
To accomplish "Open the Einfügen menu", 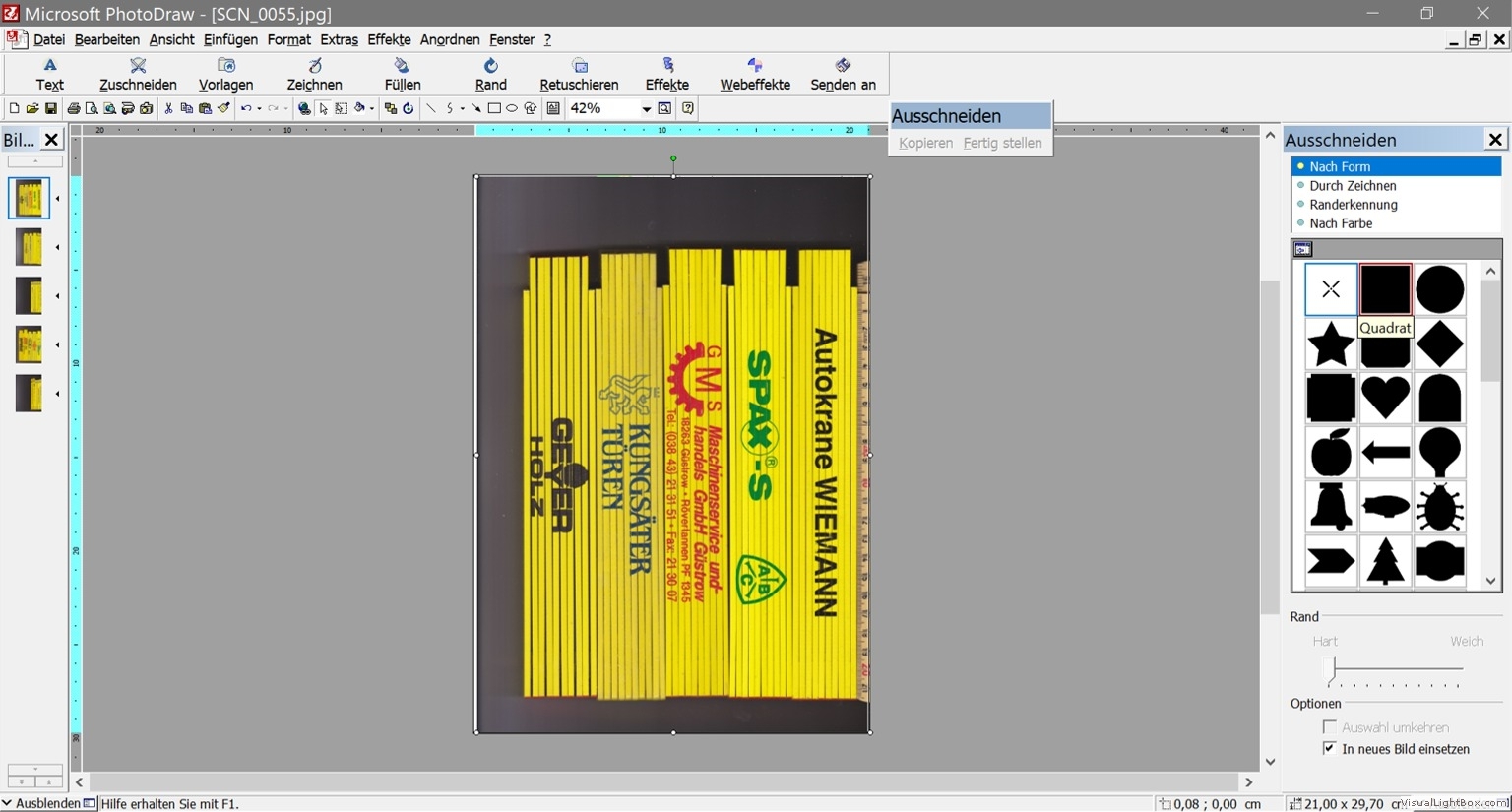I will click(x=230, y=39).
